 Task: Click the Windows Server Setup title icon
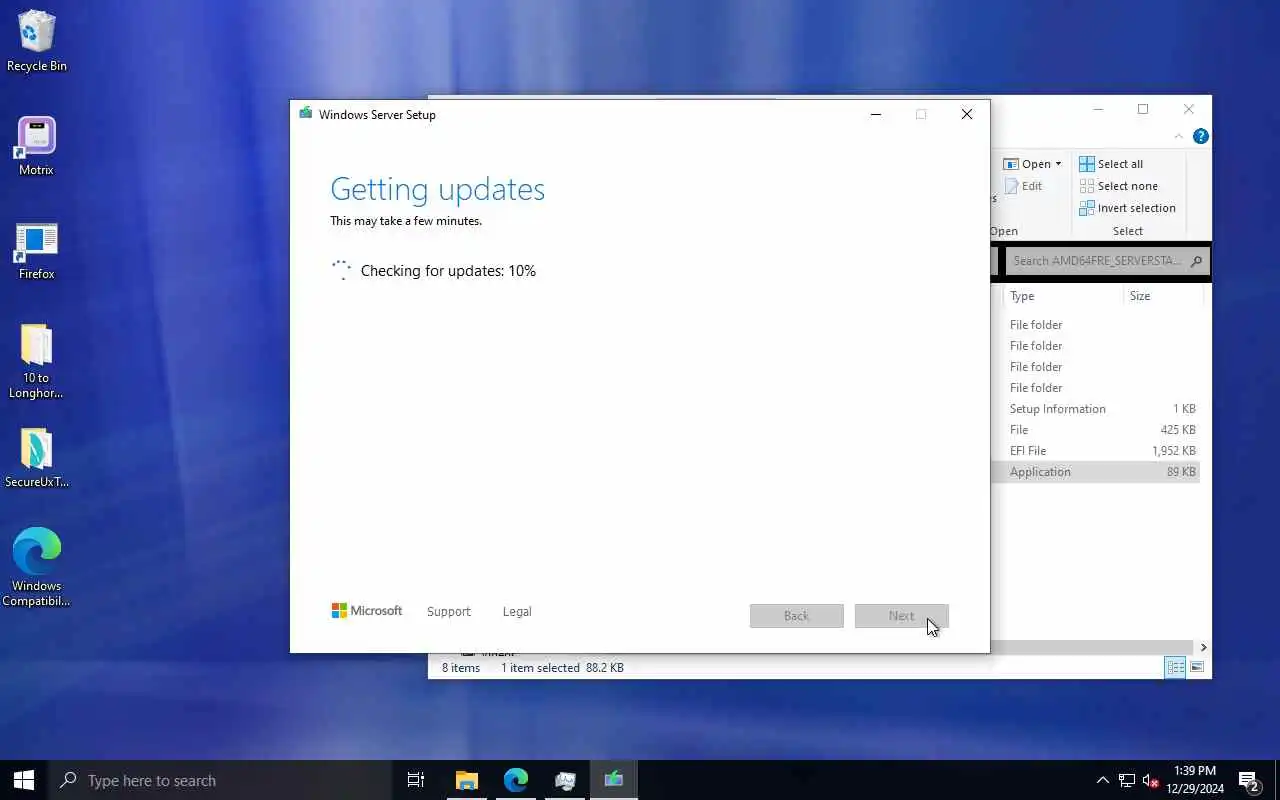(306, 114)
